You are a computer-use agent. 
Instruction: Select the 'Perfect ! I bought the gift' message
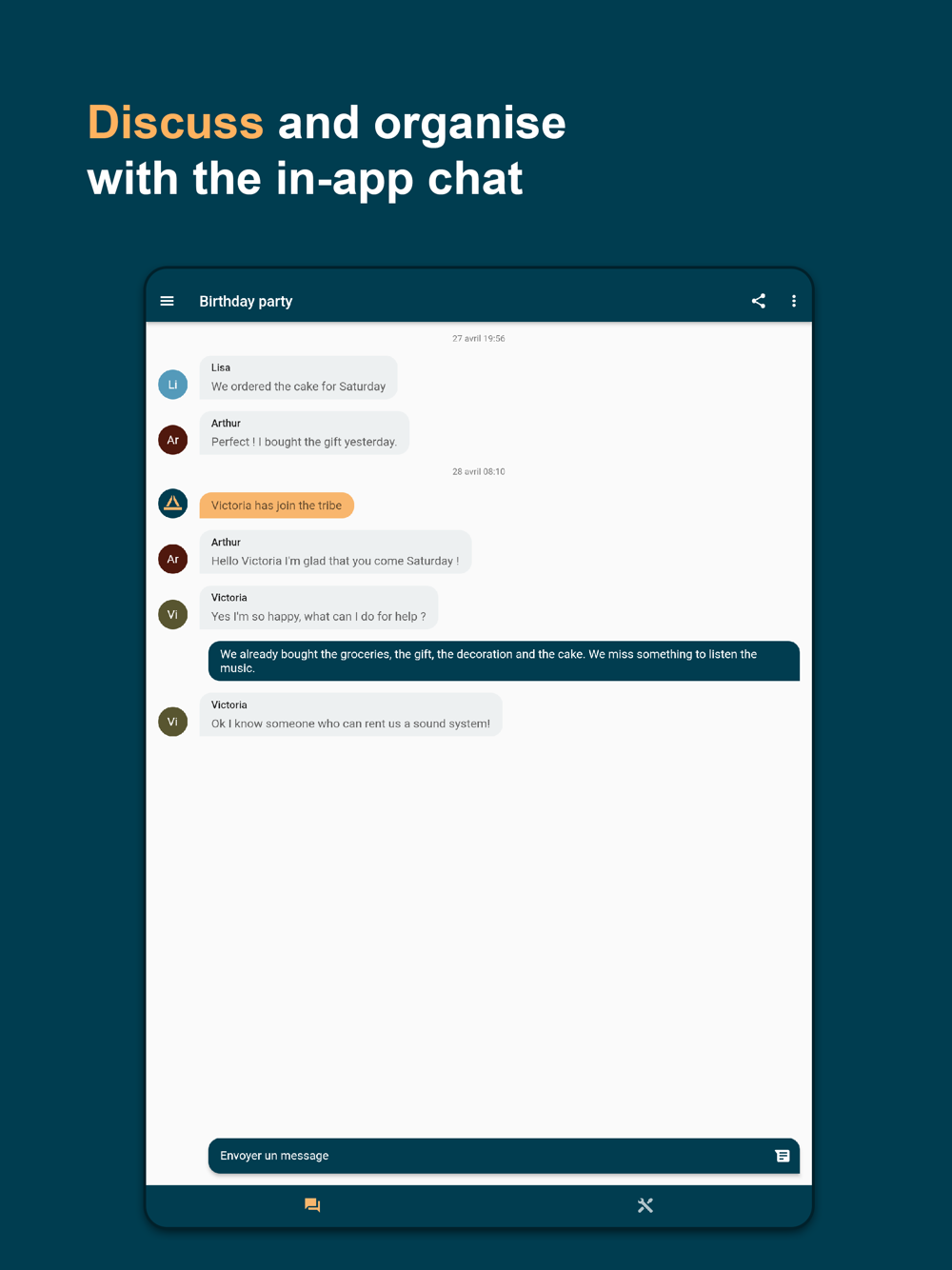tap(304, 433)
